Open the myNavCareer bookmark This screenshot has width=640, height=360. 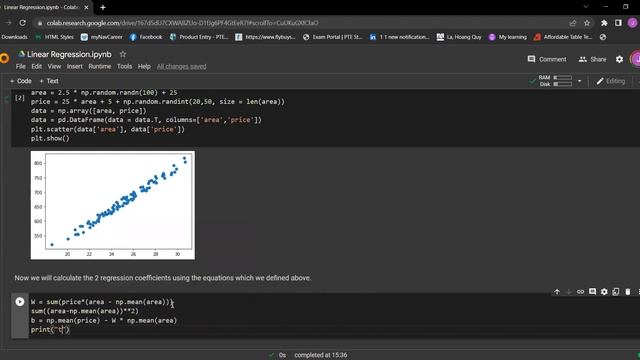[102, 37]
